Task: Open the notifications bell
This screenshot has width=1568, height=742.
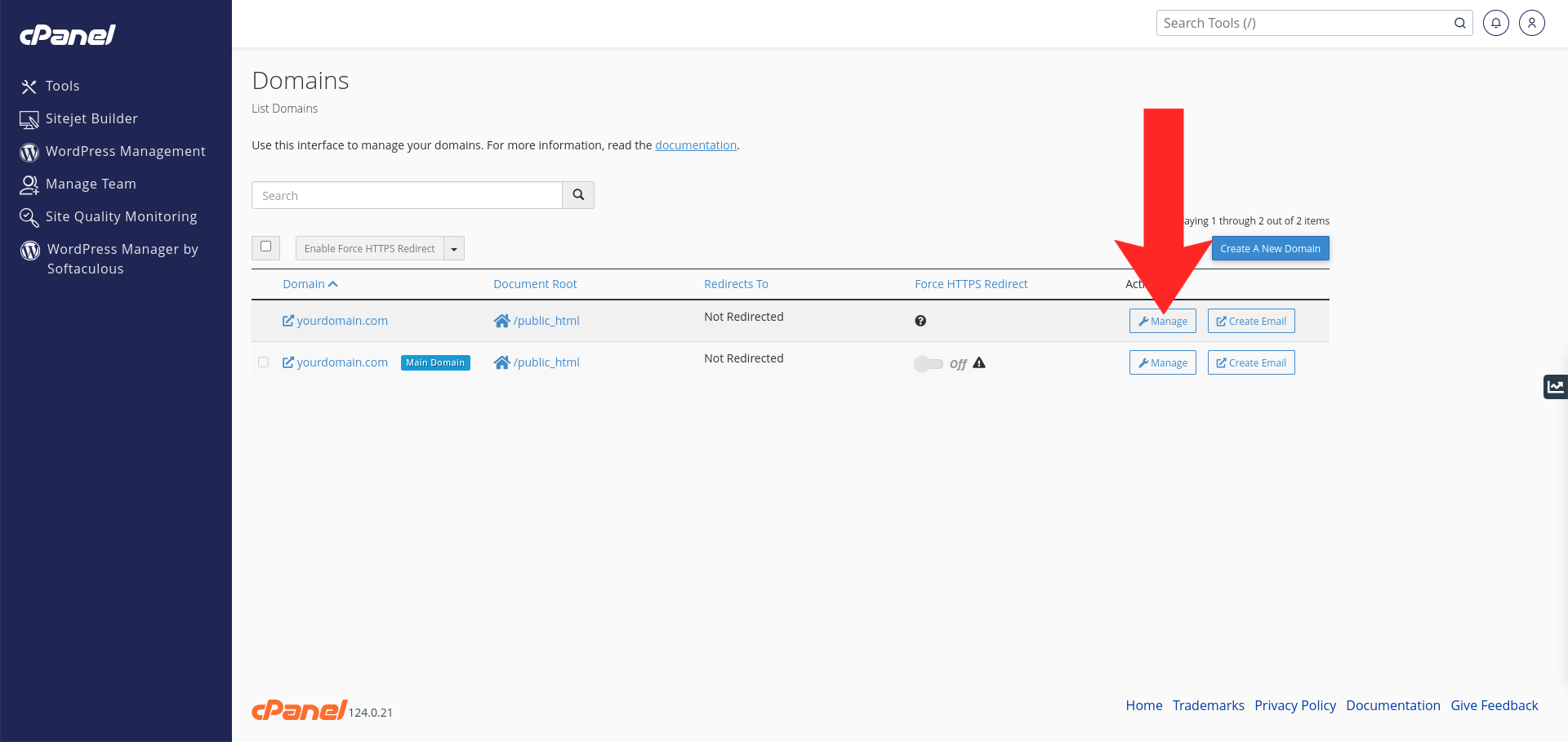Action: pos(1496,23)
